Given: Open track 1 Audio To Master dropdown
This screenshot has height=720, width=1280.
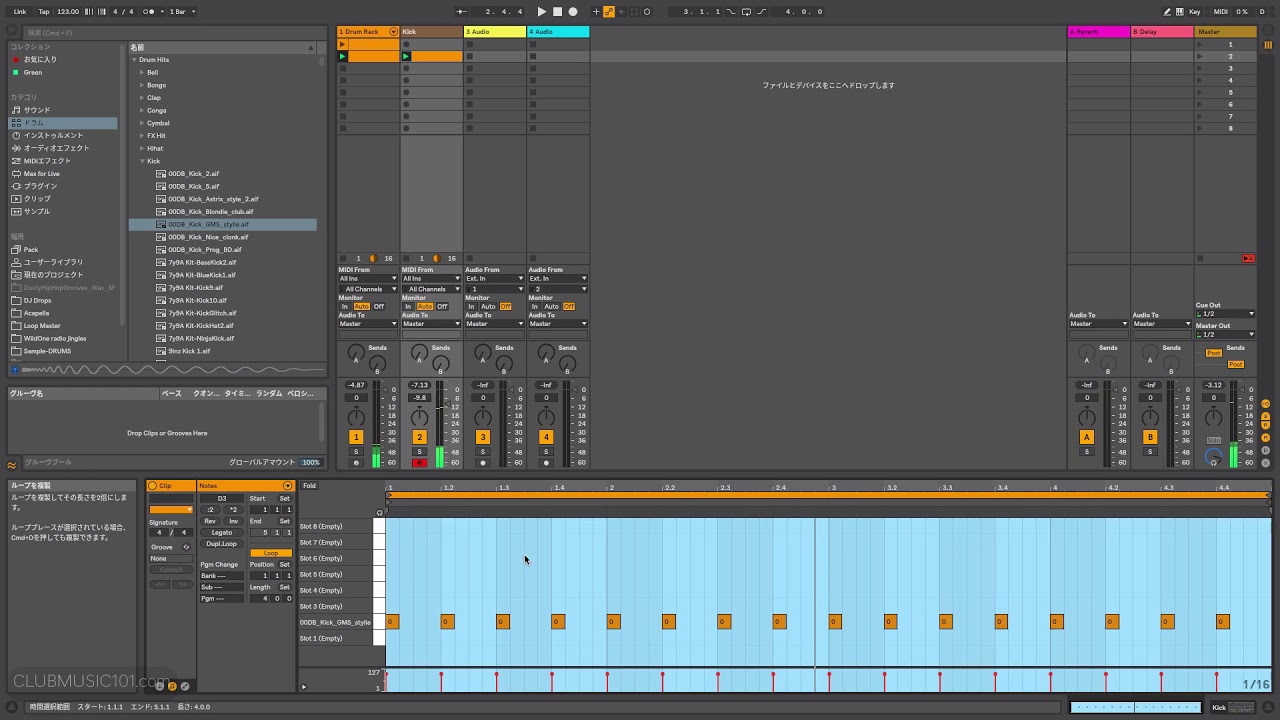Looking at the screenshot, I should [x=367, y=324].
